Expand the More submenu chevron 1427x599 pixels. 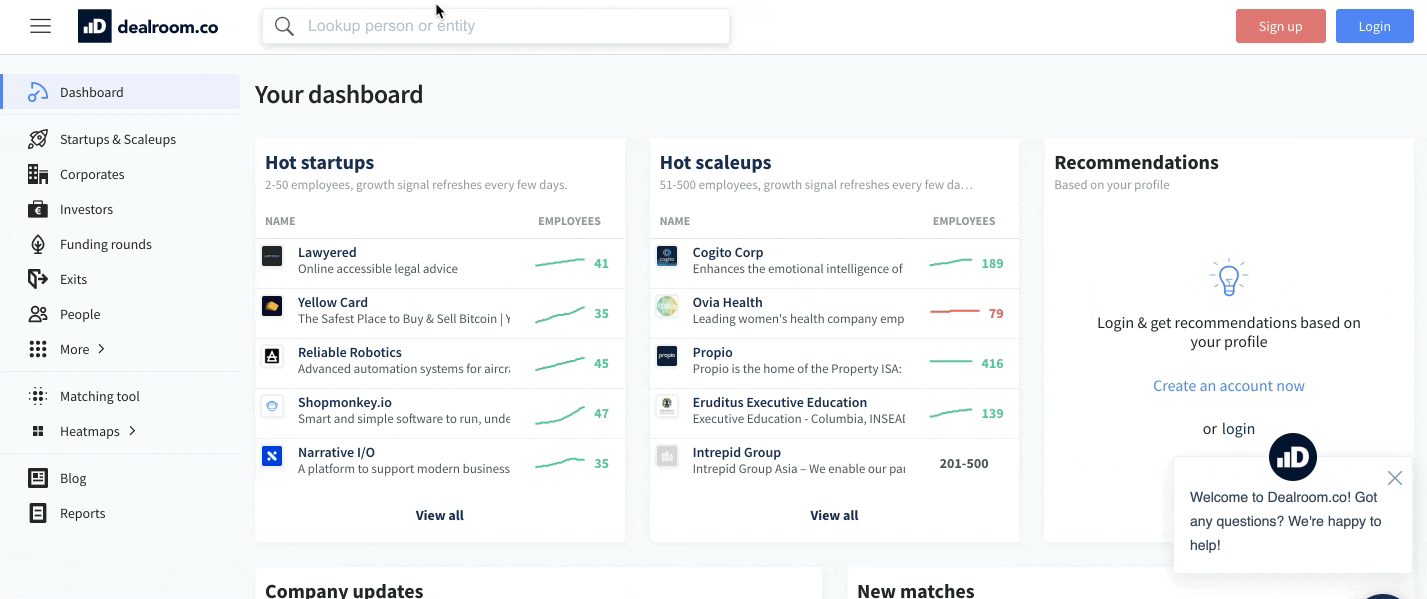pos(101,349)
